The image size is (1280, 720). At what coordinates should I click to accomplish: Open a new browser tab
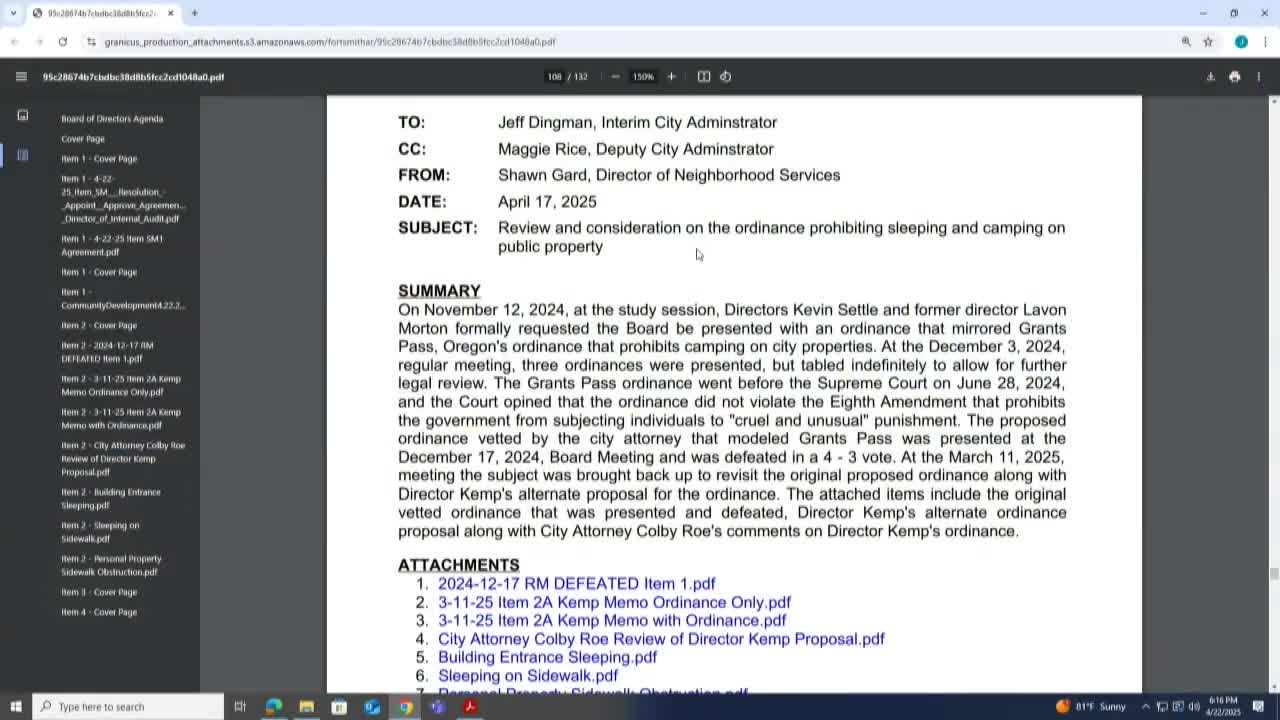click(194, 13)
